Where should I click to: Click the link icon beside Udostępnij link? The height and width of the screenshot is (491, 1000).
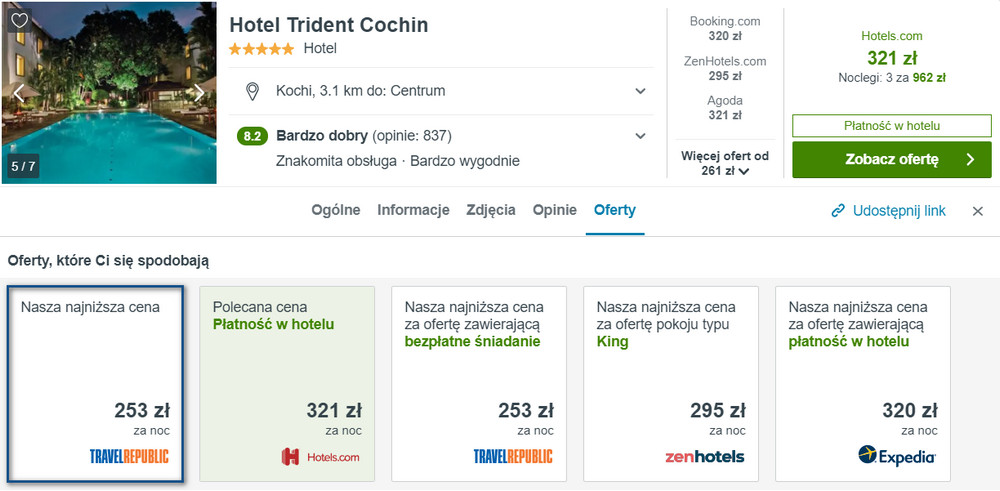pos(838,211)
